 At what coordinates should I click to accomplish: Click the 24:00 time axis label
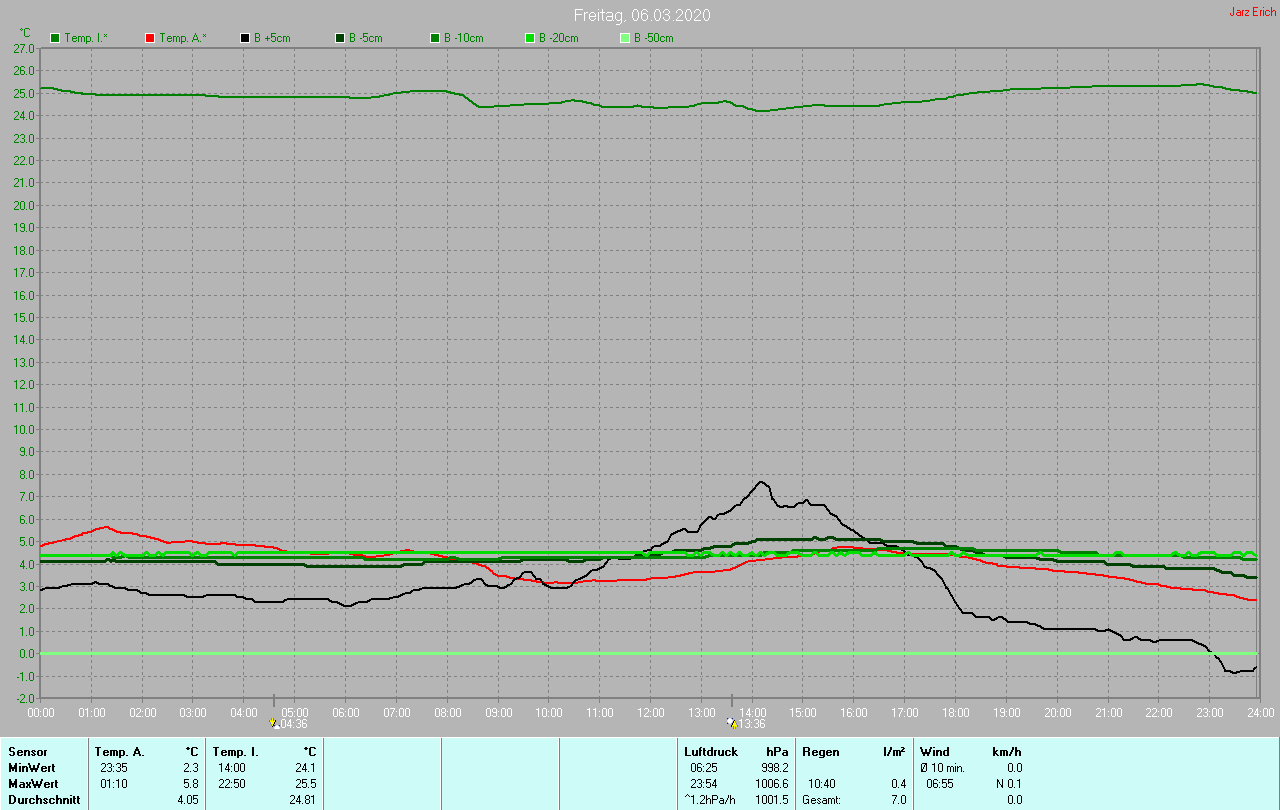[1259, 712]
